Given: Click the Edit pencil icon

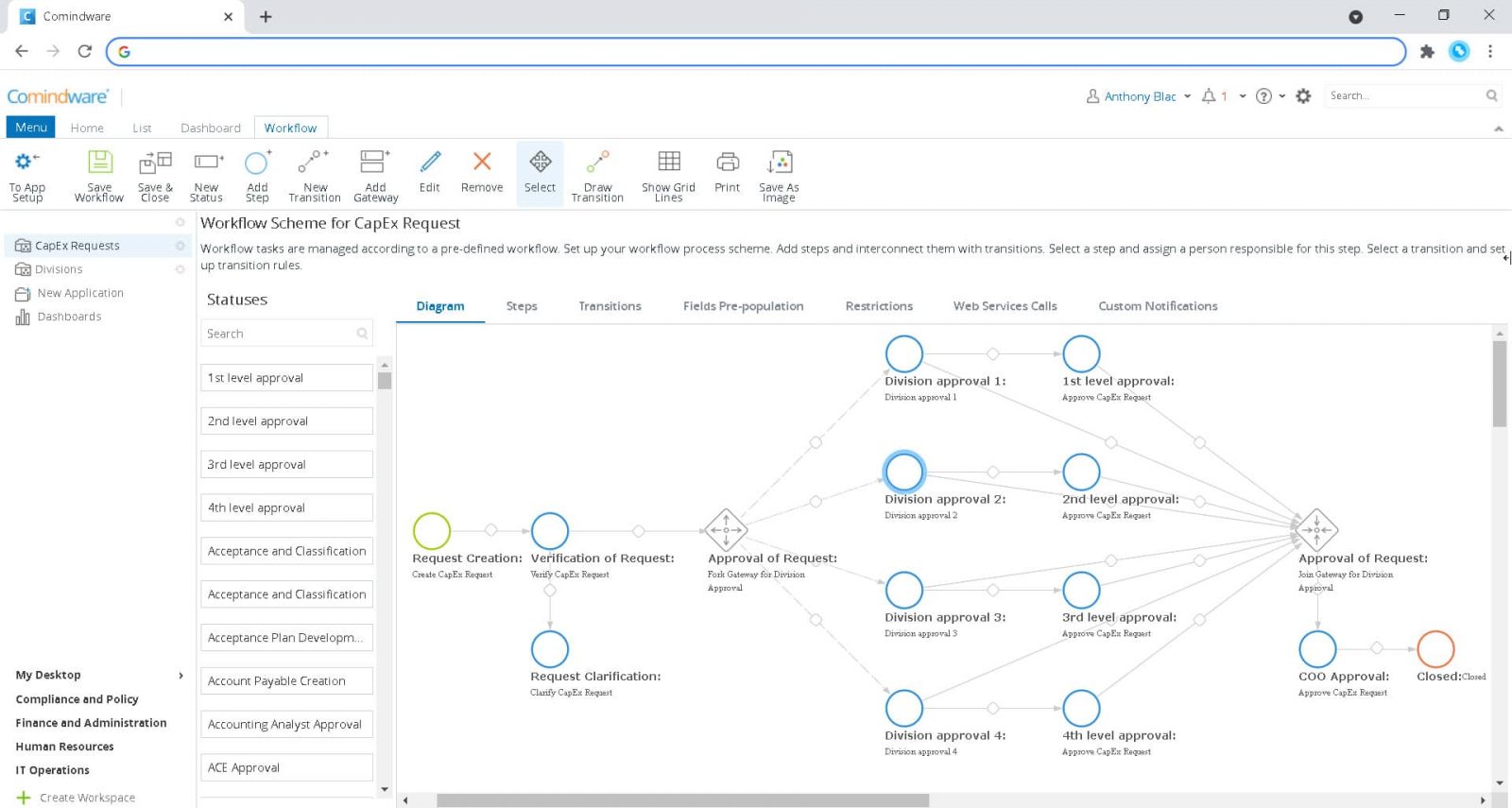Looking at the screenshot, I should pos(430,162).
